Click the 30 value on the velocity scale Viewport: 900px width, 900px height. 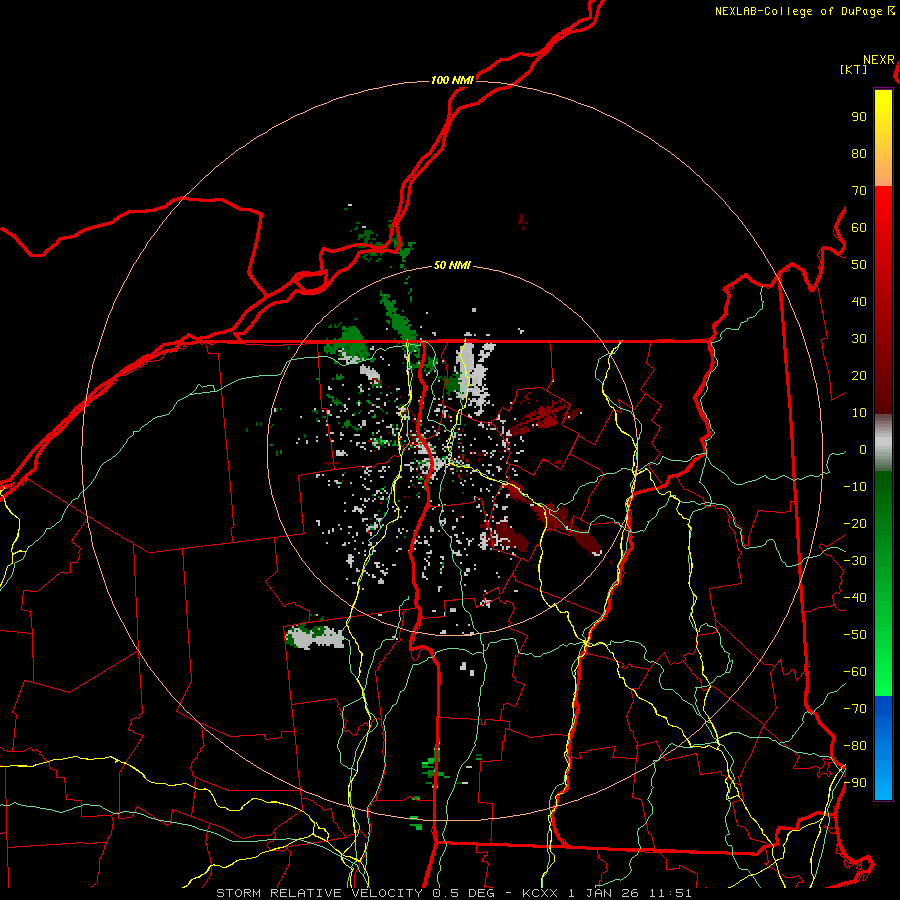(x=859, y=339)
